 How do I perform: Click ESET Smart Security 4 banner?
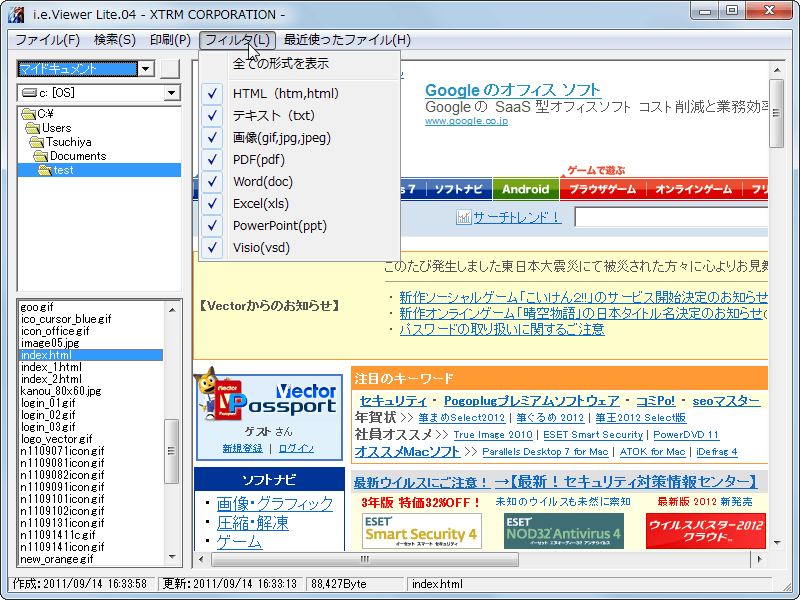point(421,531)
